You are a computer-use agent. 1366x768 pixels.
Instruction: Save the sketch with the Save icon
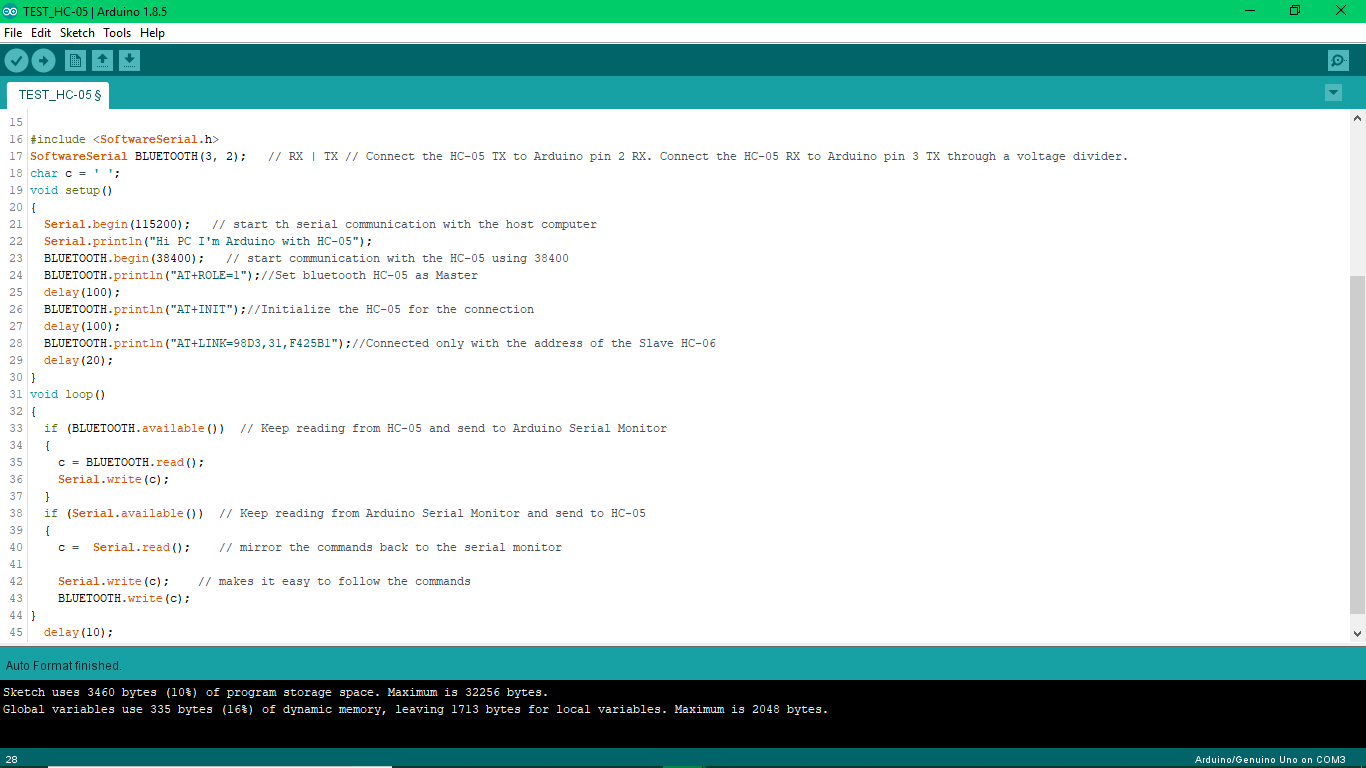point(129,61)
